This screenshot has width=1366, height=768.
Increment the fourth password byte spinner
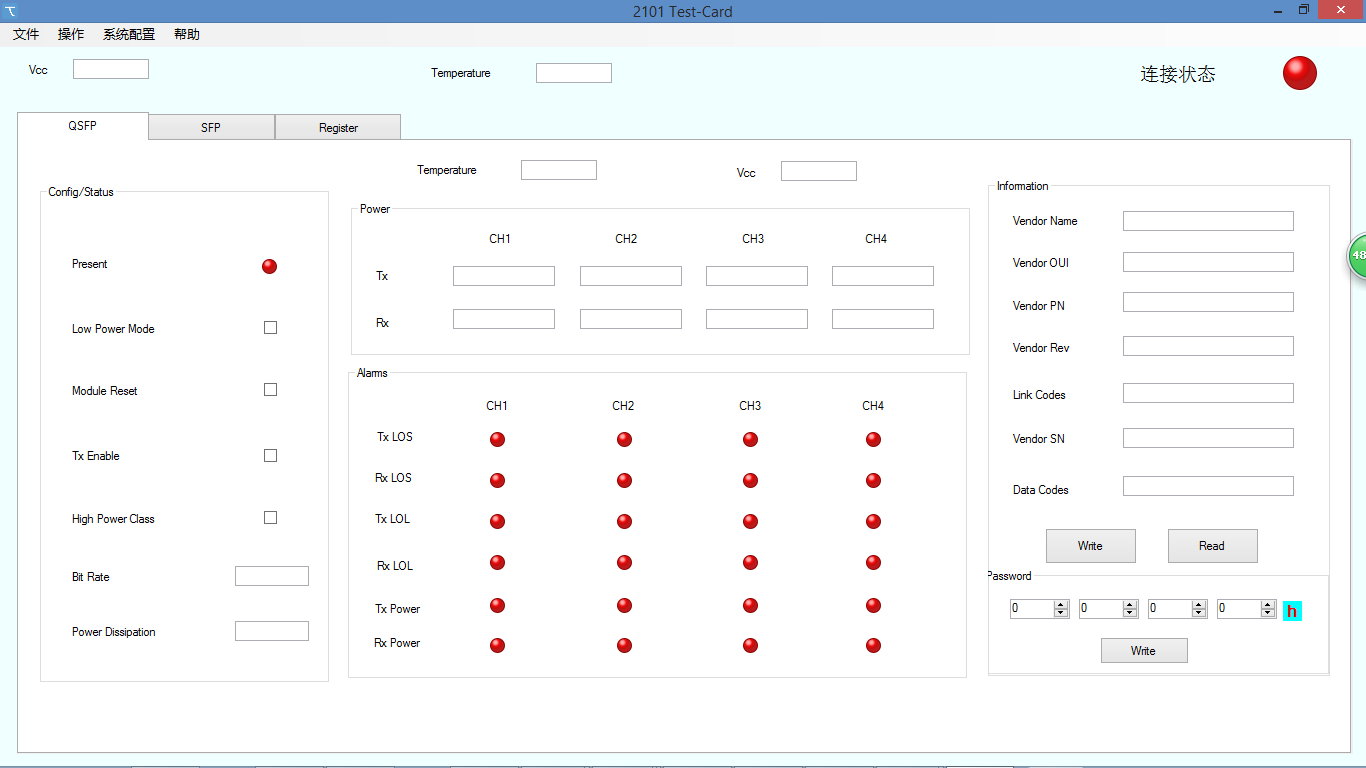(1268, 604)
